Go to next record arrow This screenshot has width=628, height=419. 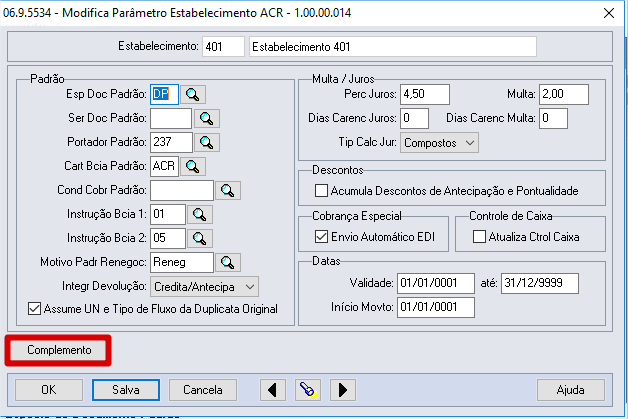pyautogui.click(x=342, y=390)
